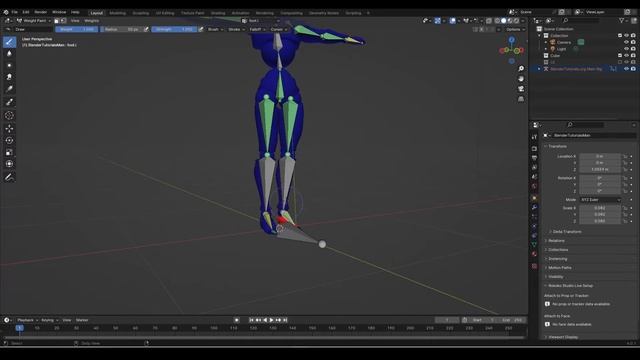Open the XYZ Euler rotation mode dropdown
The width and height of the screenshot is (640, 360).
point(600,200)
